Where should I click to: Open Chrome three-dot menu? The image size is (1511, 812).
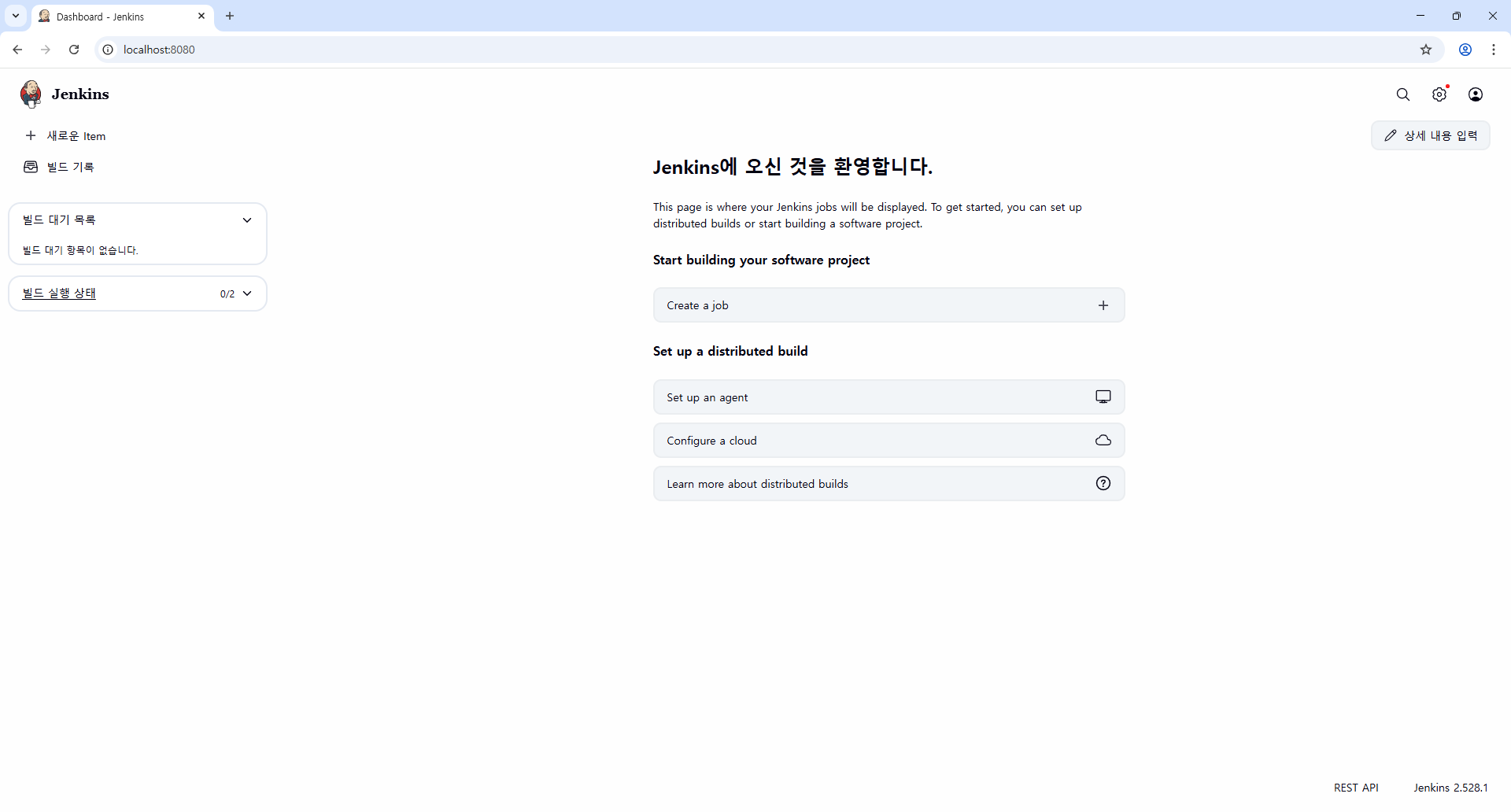(1494, 50)
